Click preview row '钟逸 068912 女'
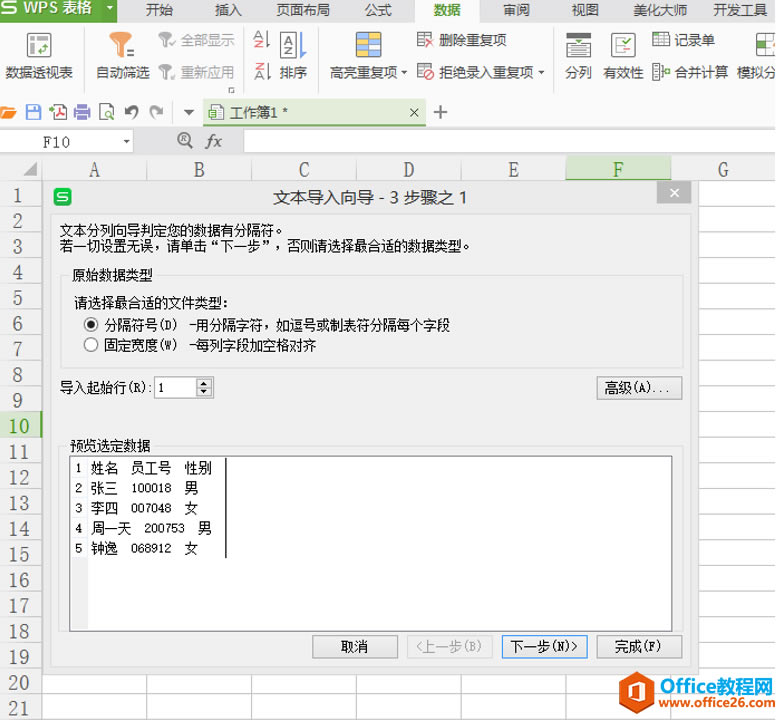The width and height of the screenshot is (782, 720). (x=144, y=548)
